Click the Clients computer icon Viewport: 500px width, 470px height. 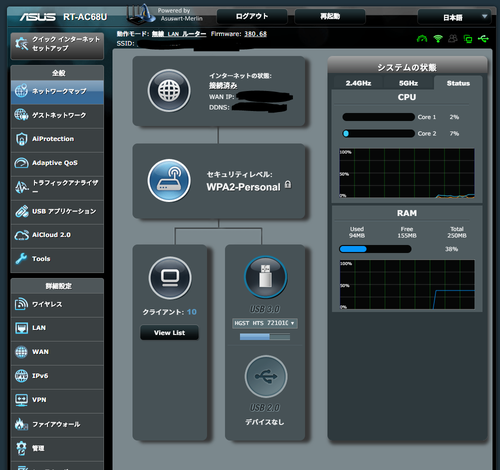170,278
